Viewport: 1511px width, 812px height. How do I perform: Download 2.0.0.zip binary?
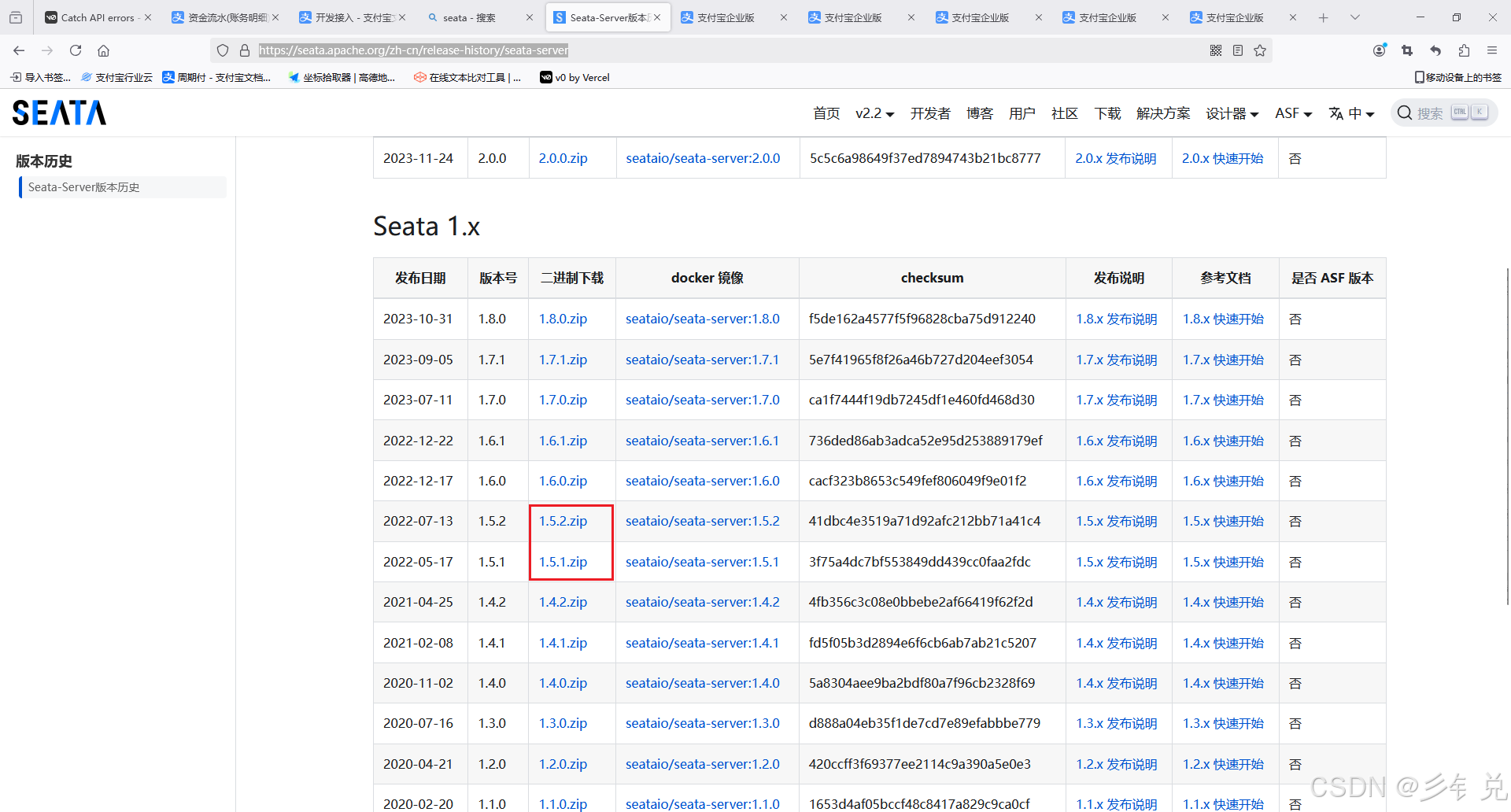[563, 158]
